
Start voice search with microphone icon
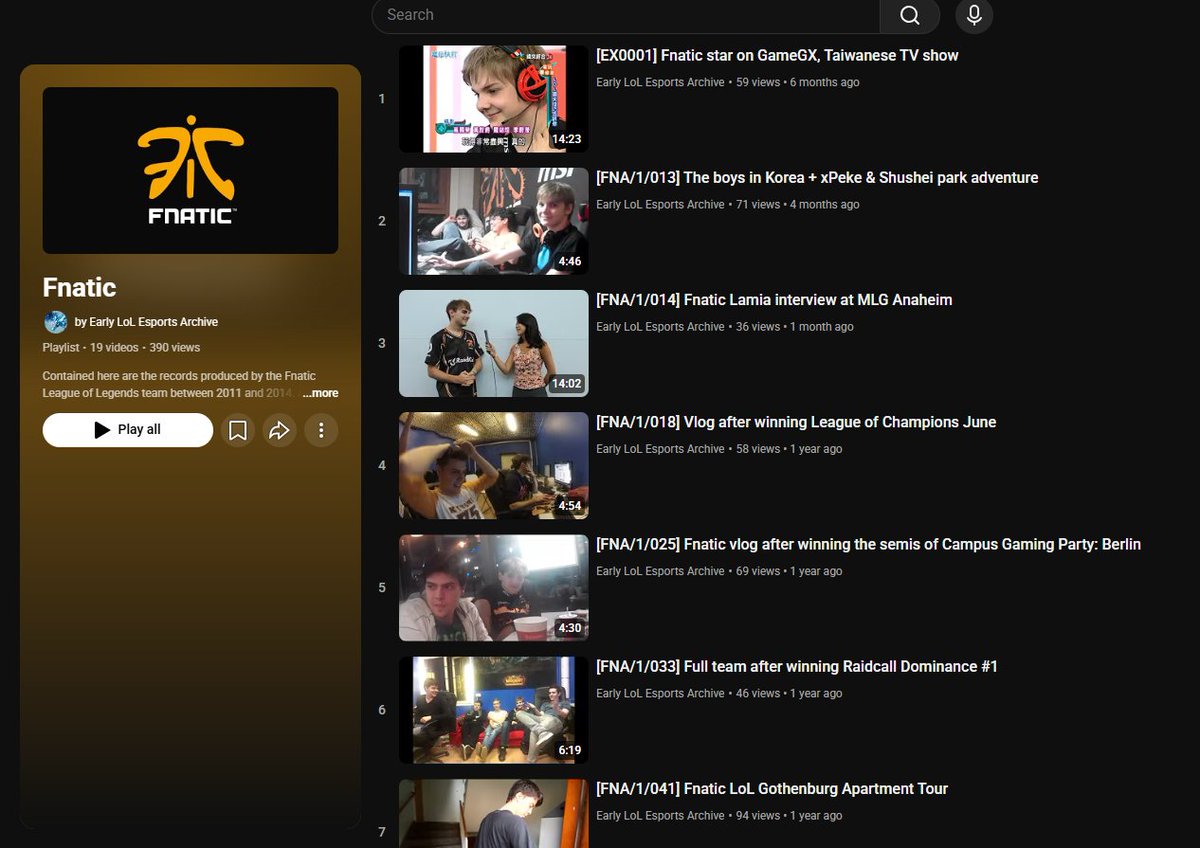(974, 15)
